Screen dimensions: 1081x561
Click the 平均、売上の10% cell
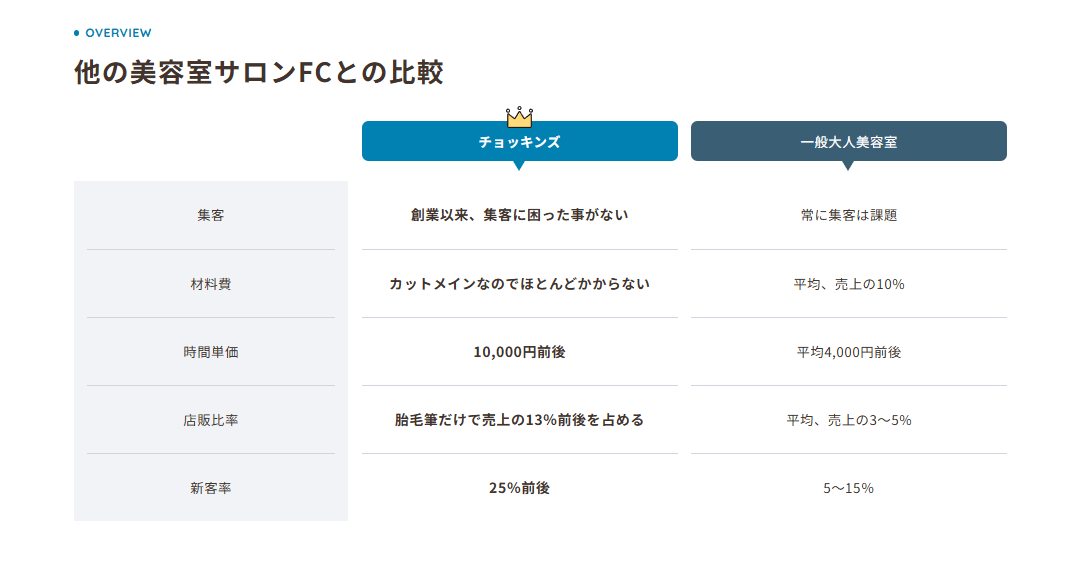[x=848, y=284]
